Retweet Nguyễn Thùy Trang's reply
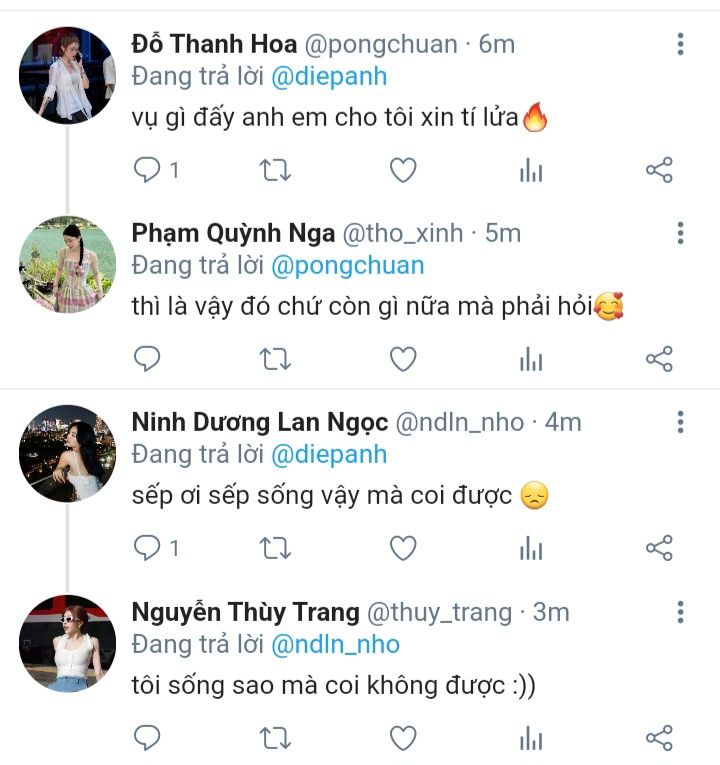This screenshot has height=765, width=720. point(275,739)
